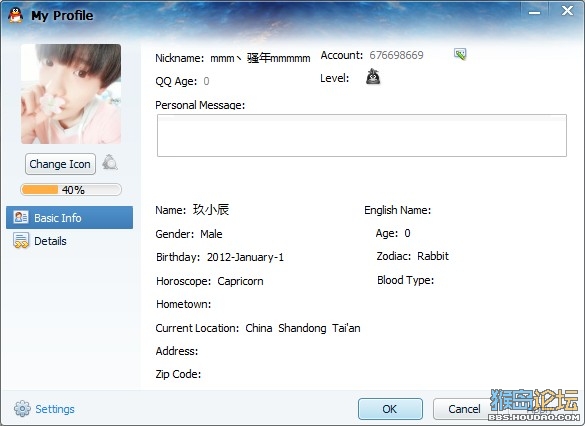Click the Zodiac value Rabbit
This screenshot has width=585, height=426.
pos(433,256)
